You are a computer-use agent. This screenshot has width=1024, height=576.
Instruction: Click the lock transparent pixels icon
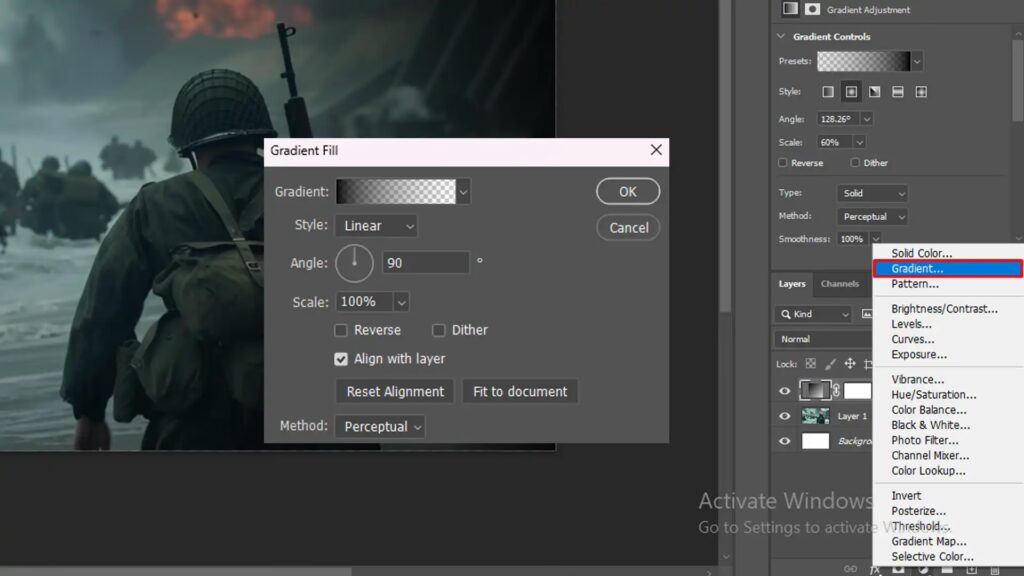(811, 364)
